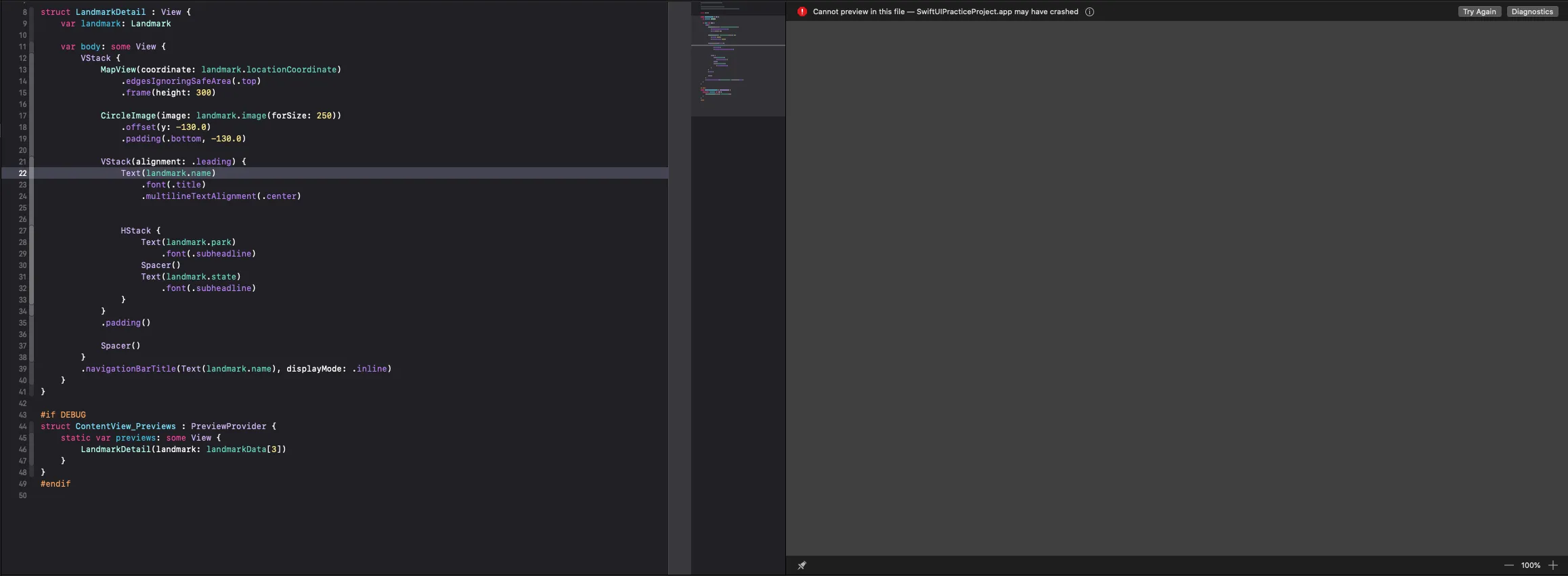
Task: Click the 100% zoom level label
Action: pos(1531,565)
